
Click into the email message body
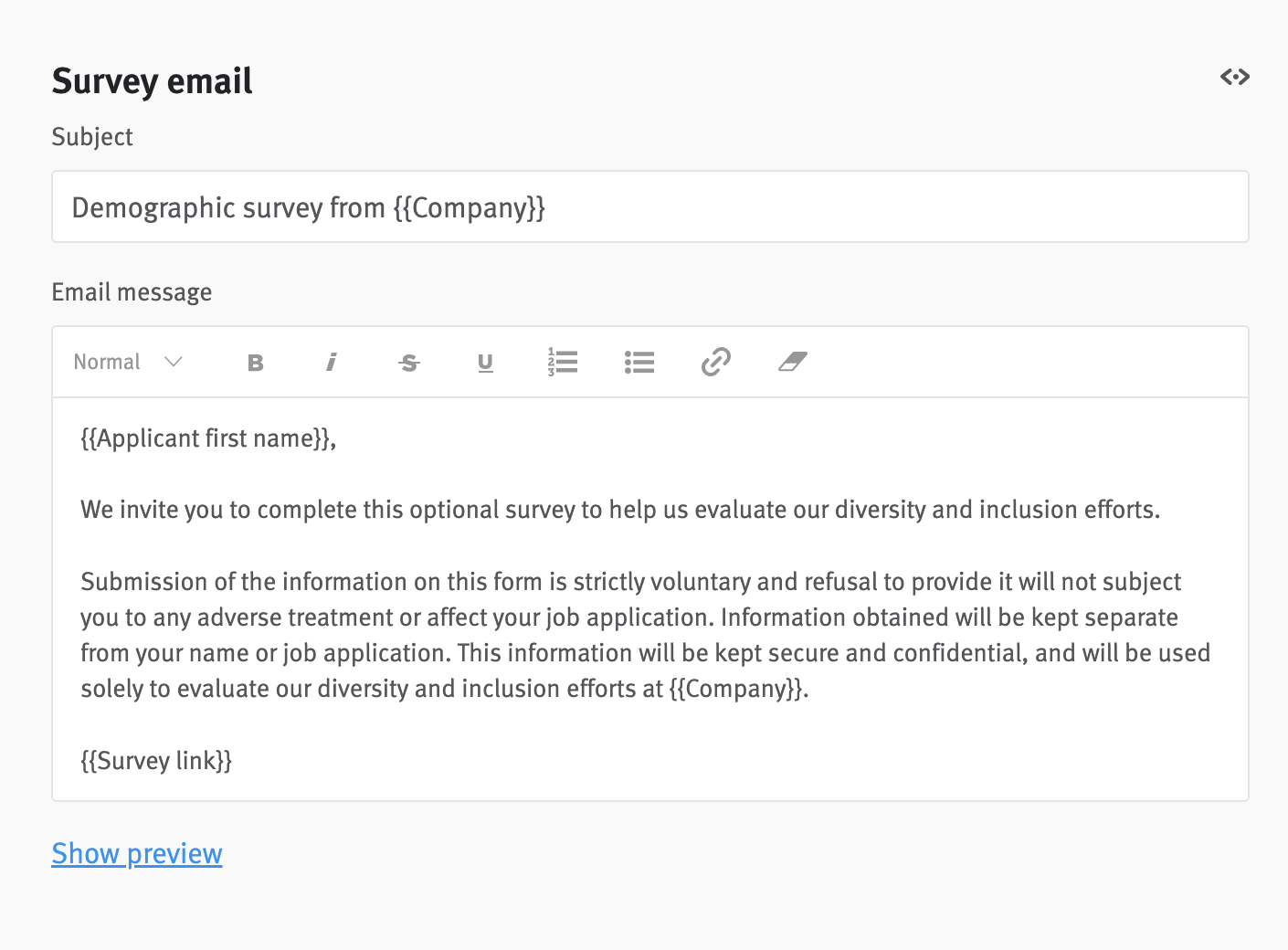(639, 598)
